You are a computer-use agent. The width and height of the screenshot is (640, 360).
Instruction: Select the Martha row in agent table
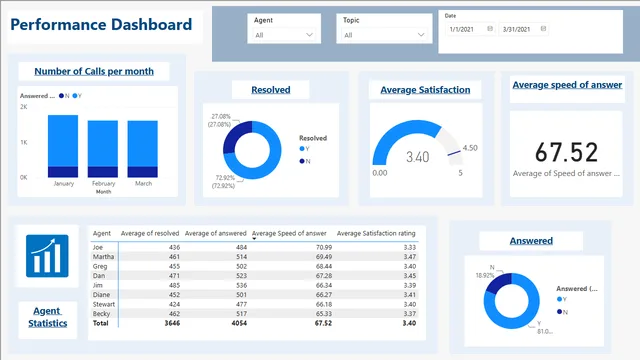[x=254, y=257]
